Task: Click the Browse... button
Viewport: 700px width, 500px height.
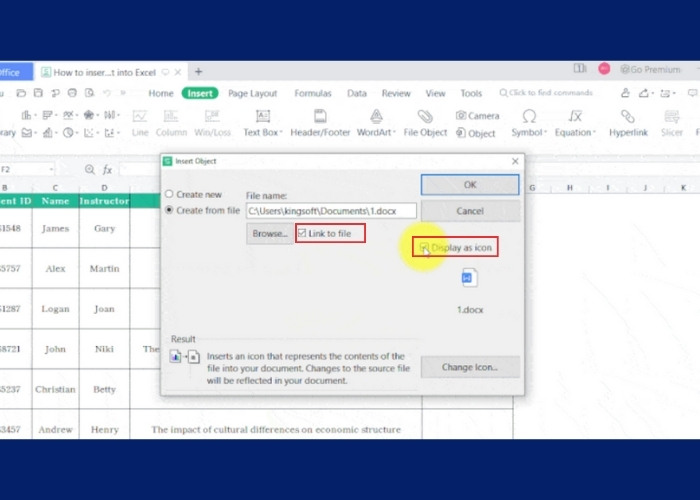Action: tap(270, 233)
